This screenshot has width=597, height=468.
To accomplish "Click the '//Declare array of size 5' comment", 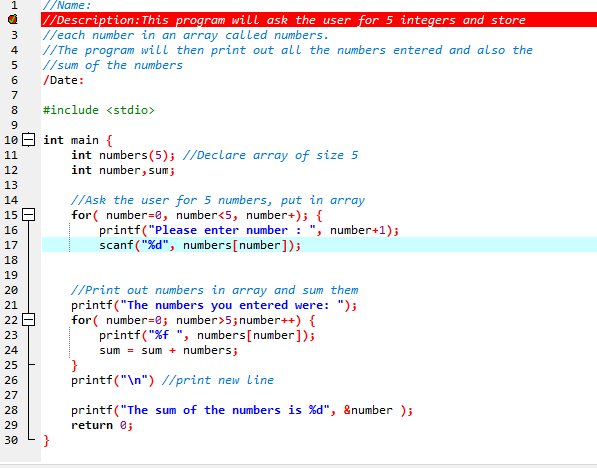I will [270, 155].
